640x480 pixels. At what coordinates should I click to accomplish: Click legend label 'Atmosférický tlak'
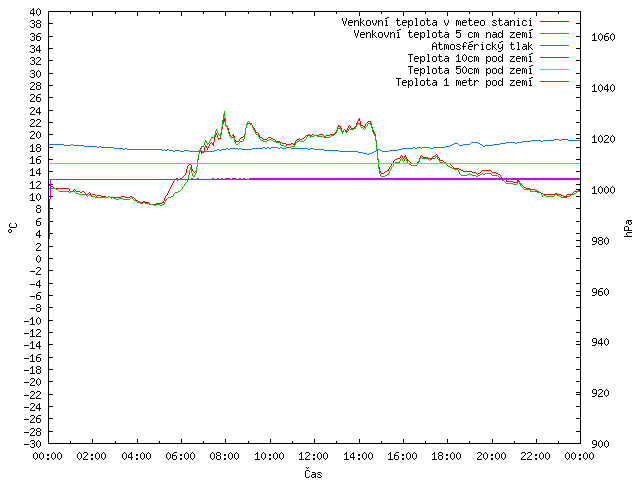coord(482,46)
